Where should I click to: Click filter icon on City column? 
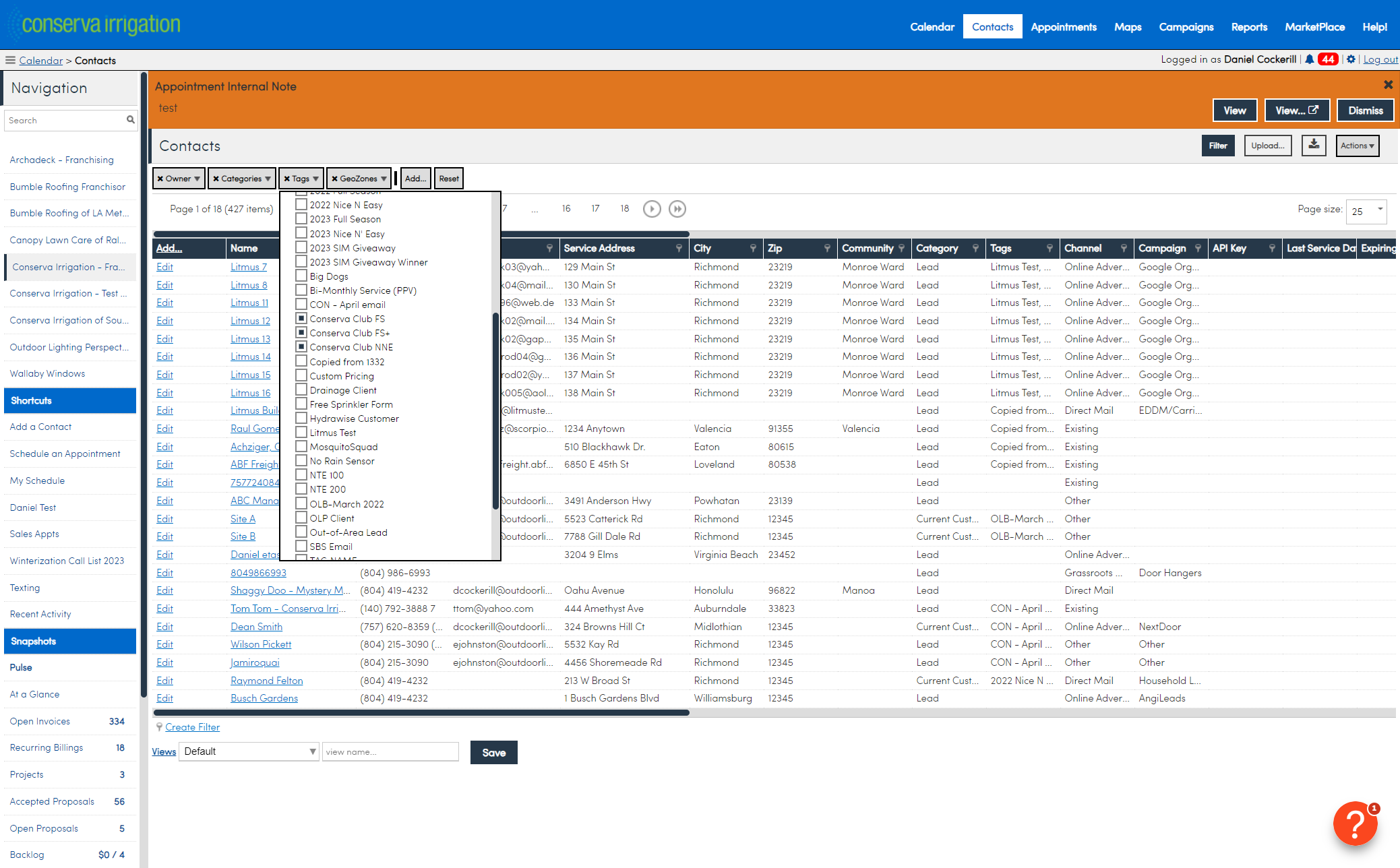click(753, 248)
